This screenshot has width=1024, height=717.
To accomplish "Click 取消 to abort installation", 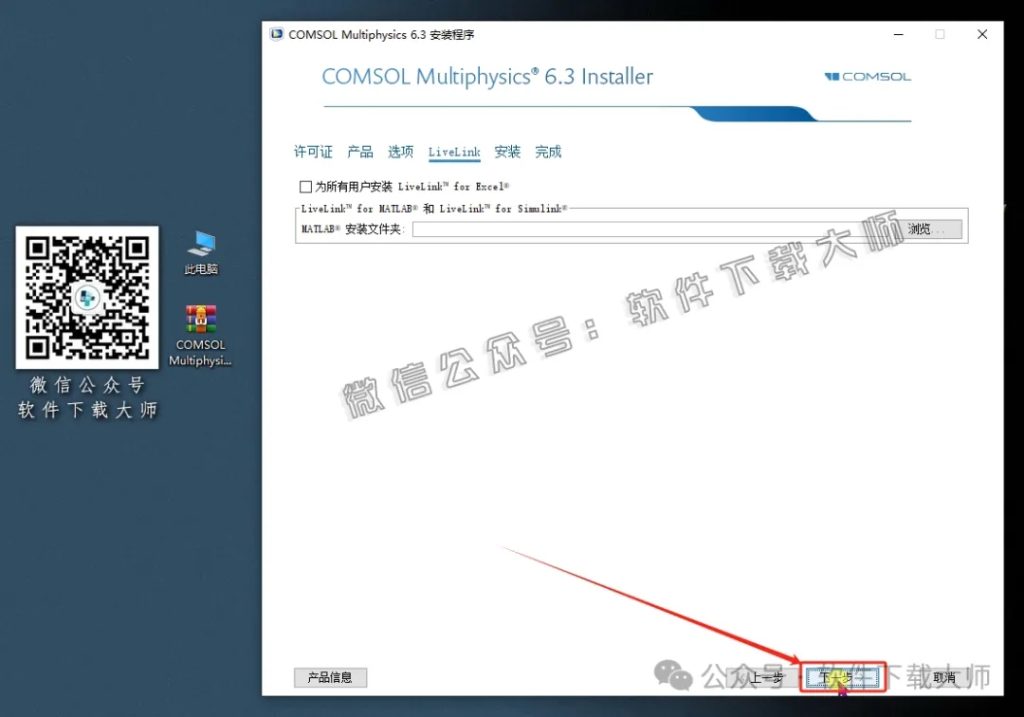I will tap(946, 677).
